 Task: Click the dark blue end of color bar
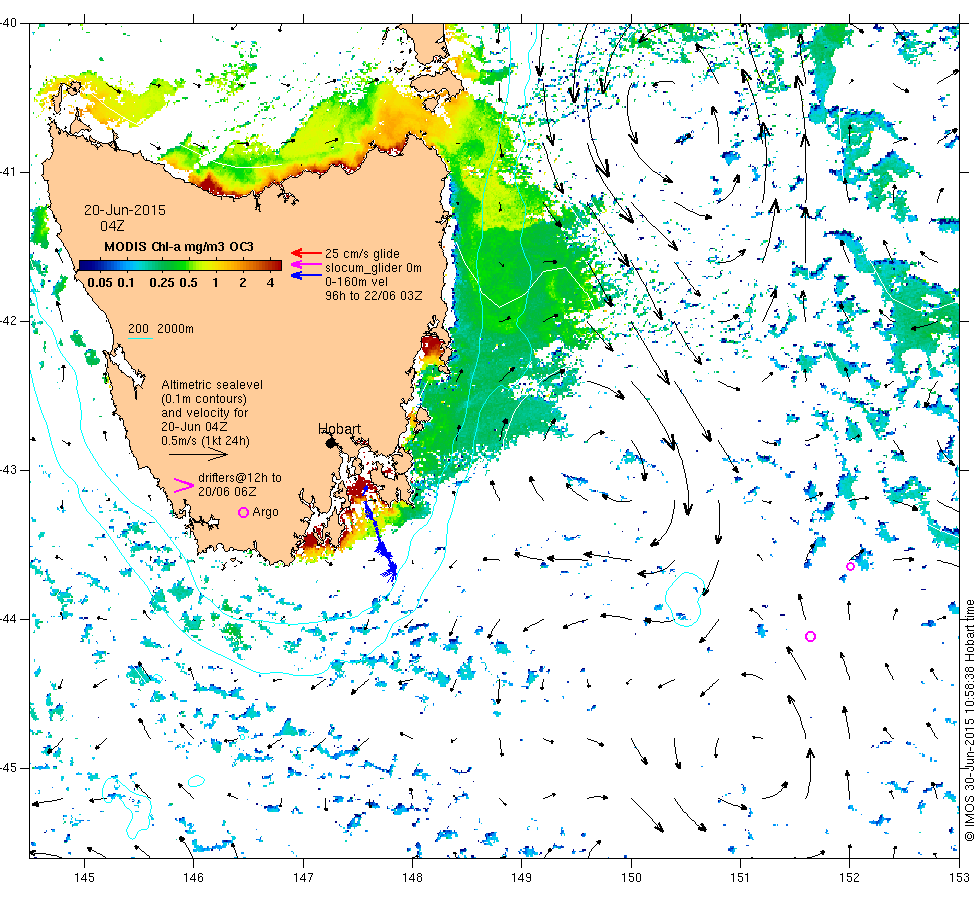coord(85,266)
